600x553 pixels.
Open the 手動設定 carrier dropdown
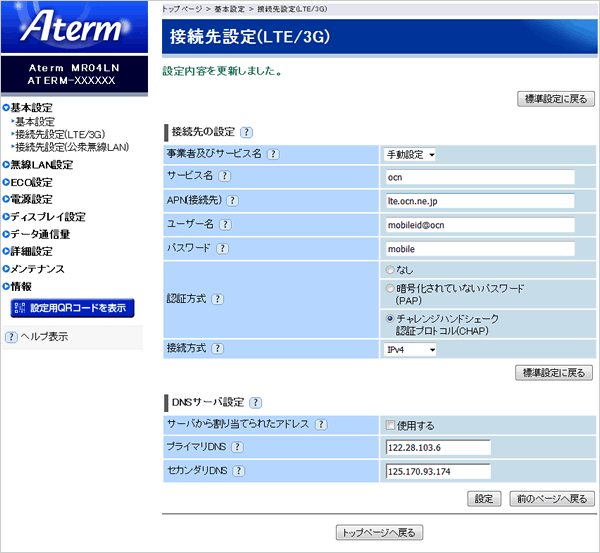tap(411, 155)
